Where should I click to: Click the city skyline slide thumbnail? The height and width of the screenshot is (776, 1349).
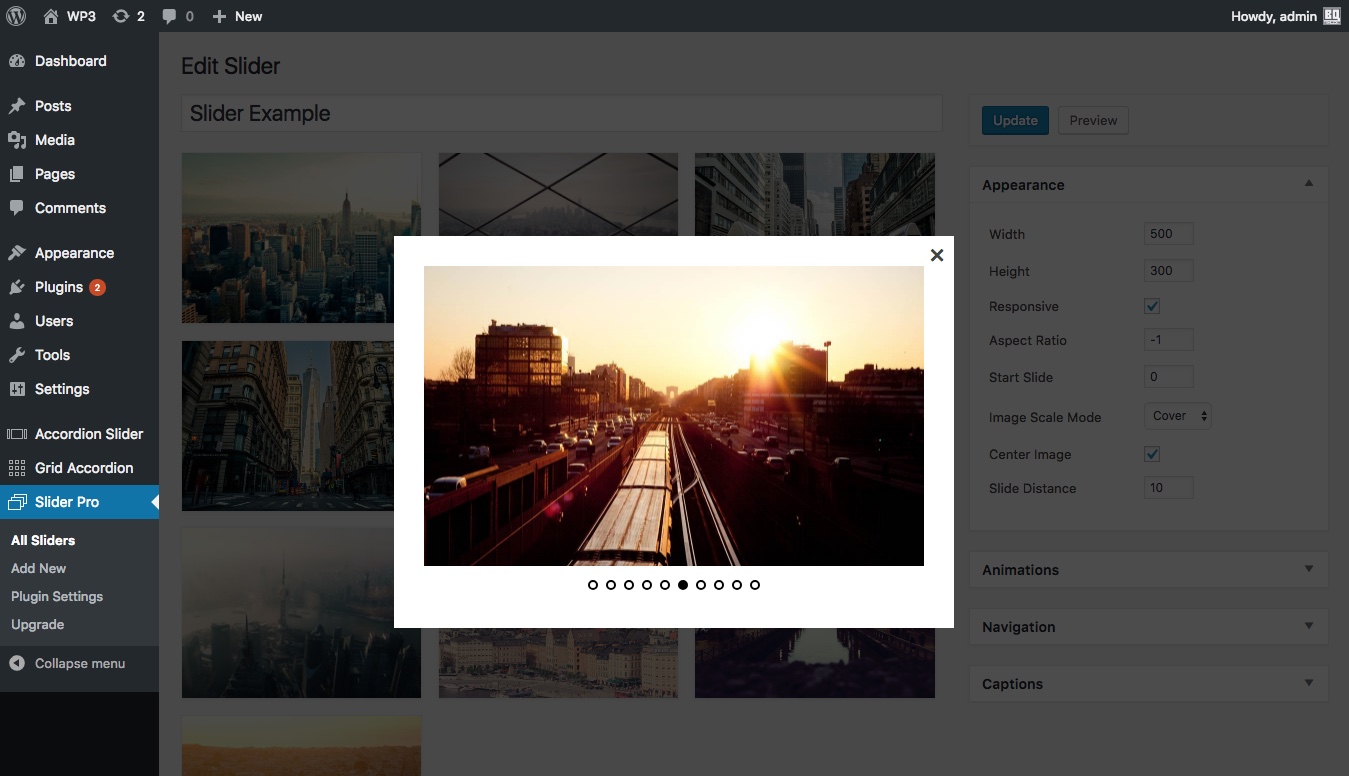click(301, 238)
